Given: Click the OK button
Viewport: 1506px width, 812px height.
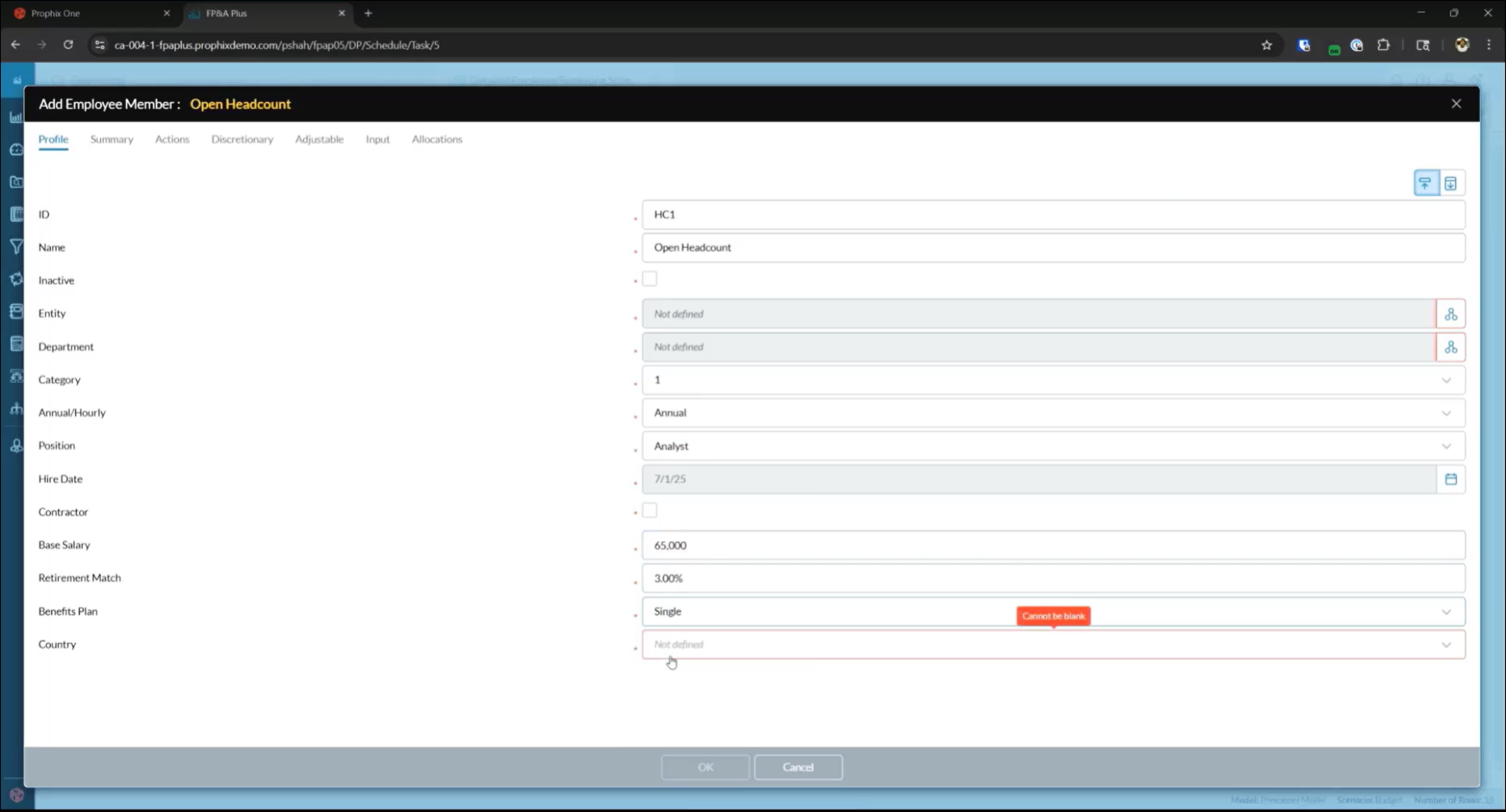Looking at the screenshot, I should [705, 768].
